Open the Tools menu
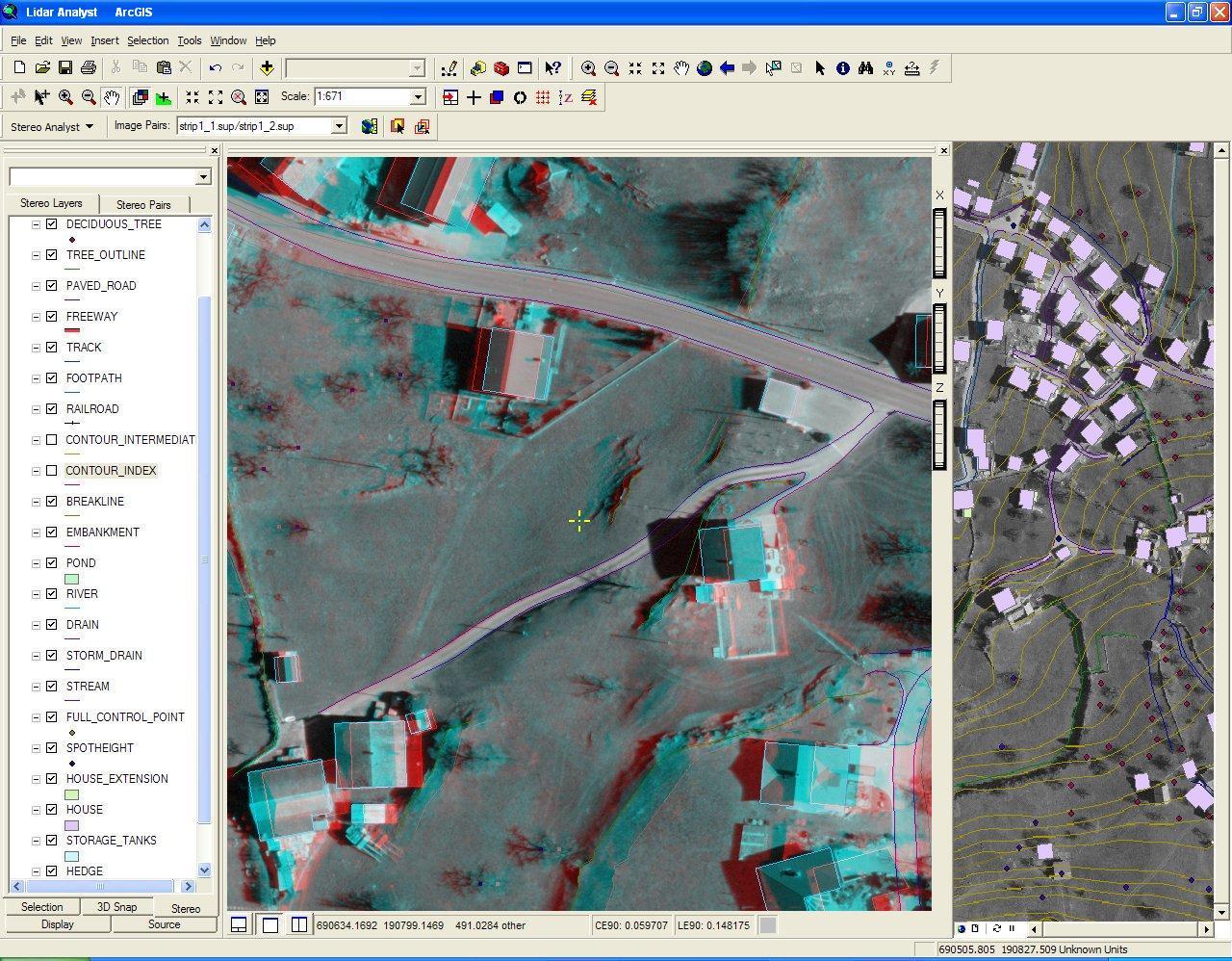1232x961 pixels. point(189,40)
